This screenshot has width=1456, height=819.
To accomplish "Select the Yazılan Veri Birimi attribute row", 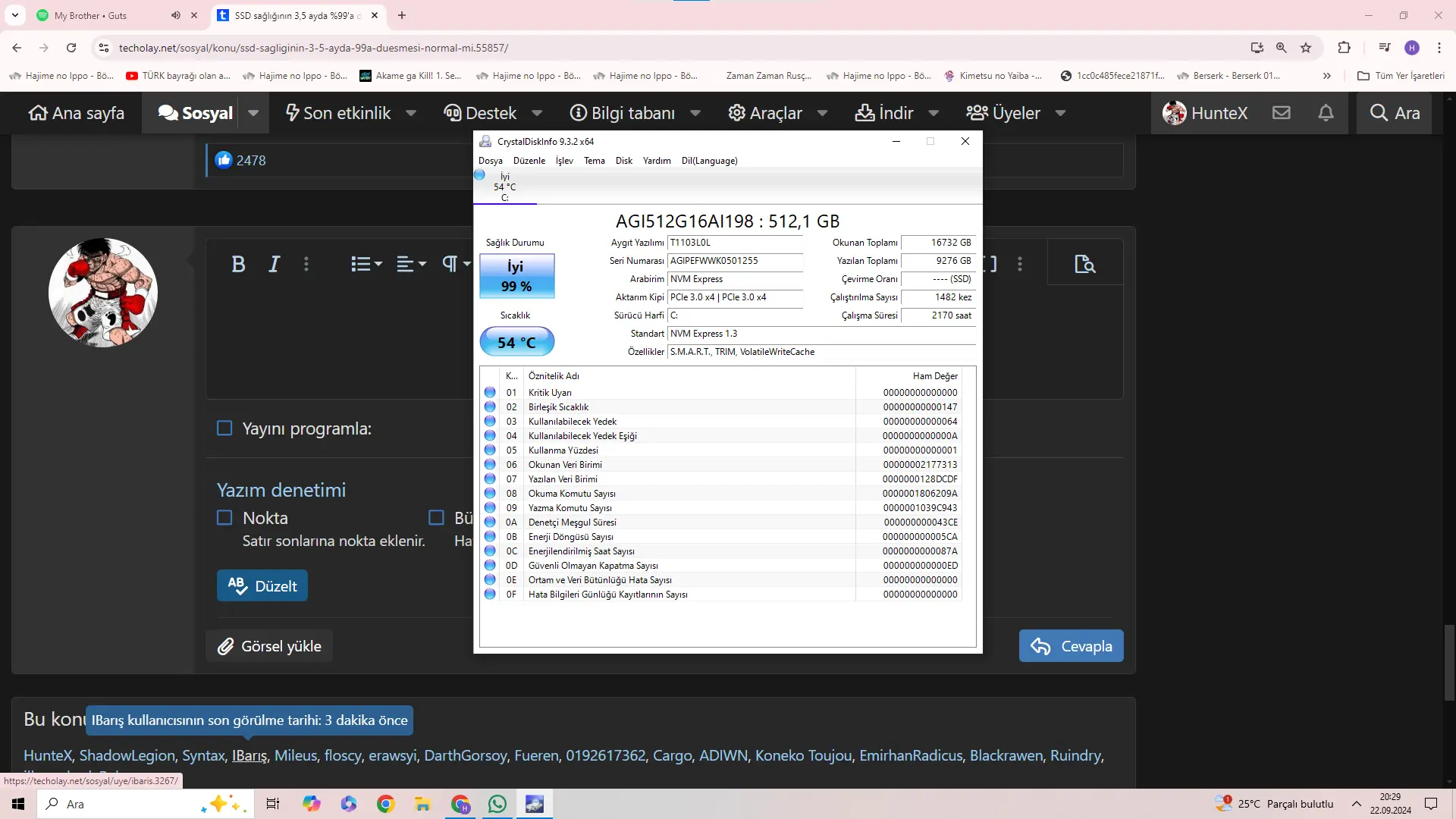I will point(720,479).
